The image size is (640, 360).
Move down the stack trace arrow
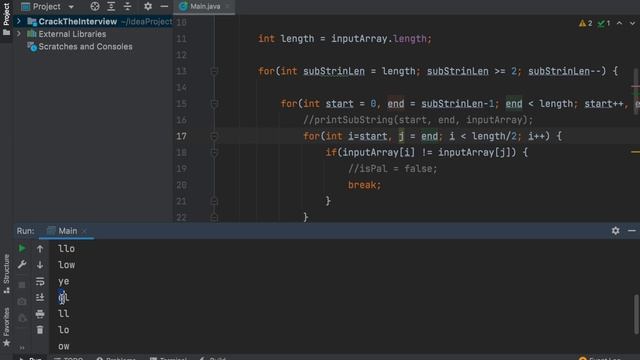point(40,265)
